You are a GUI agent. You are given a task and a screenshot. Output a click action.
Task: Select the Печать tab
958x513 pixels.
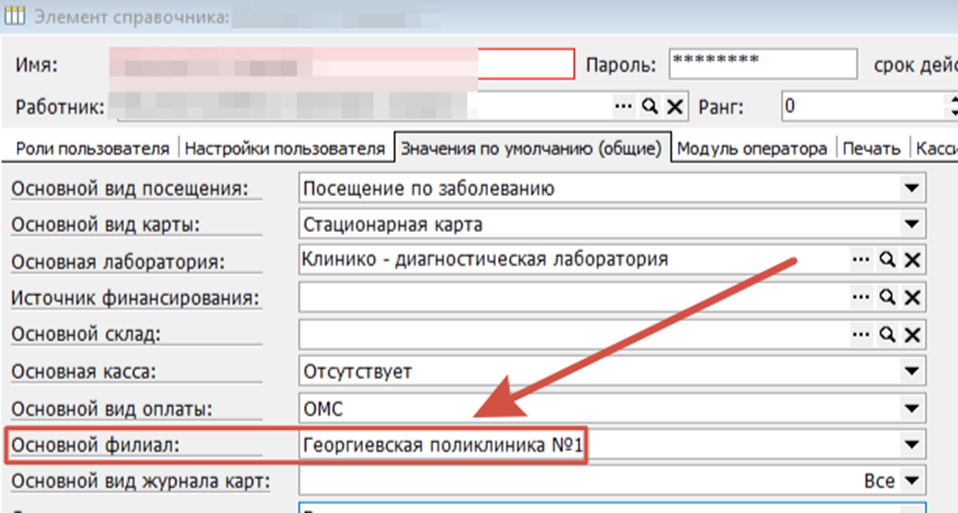[871, 148]
